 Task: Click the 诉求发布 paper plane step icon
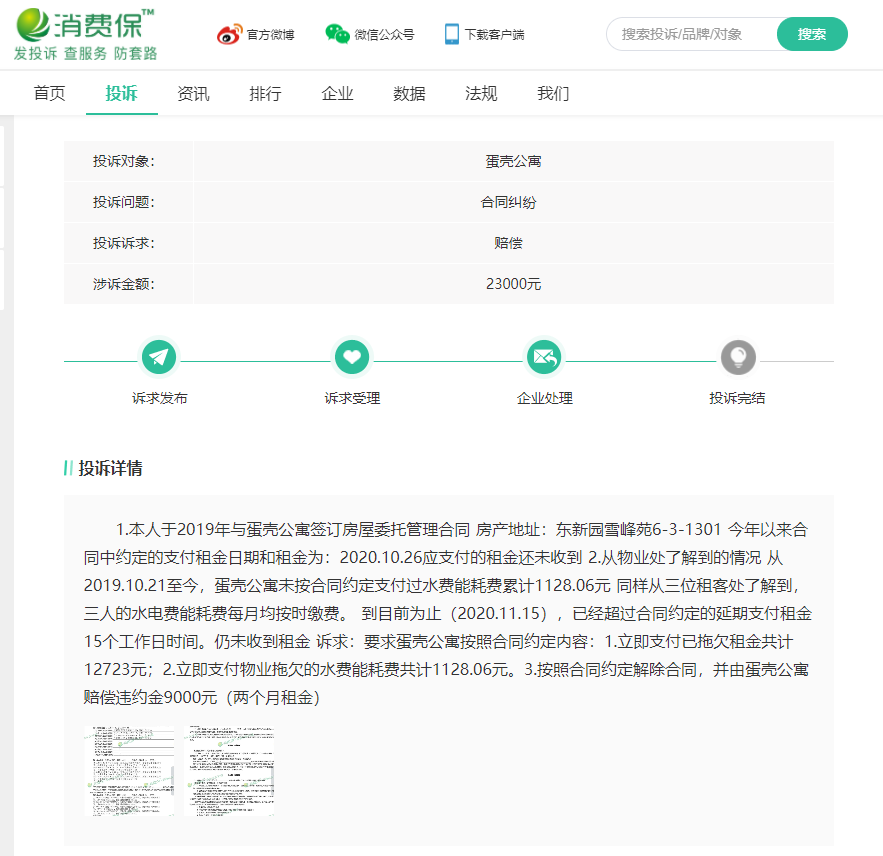pos(159,357)
